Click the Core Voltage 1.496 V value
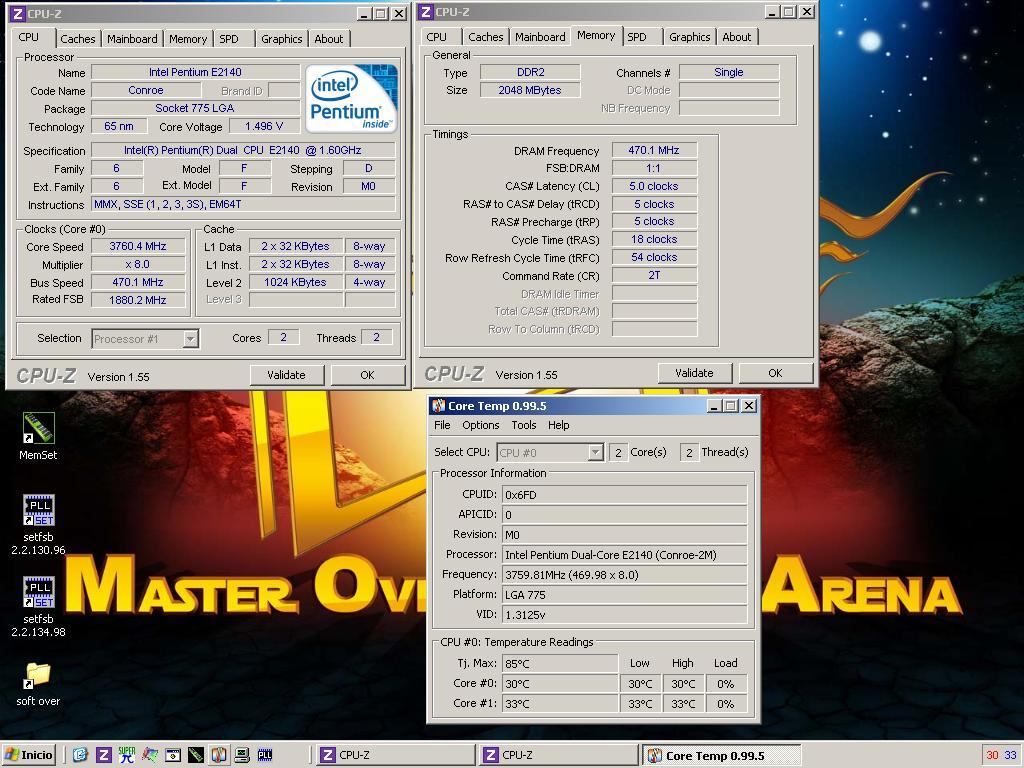The image size is (1024, 768). pyautogui.click(x=264, y=126)
